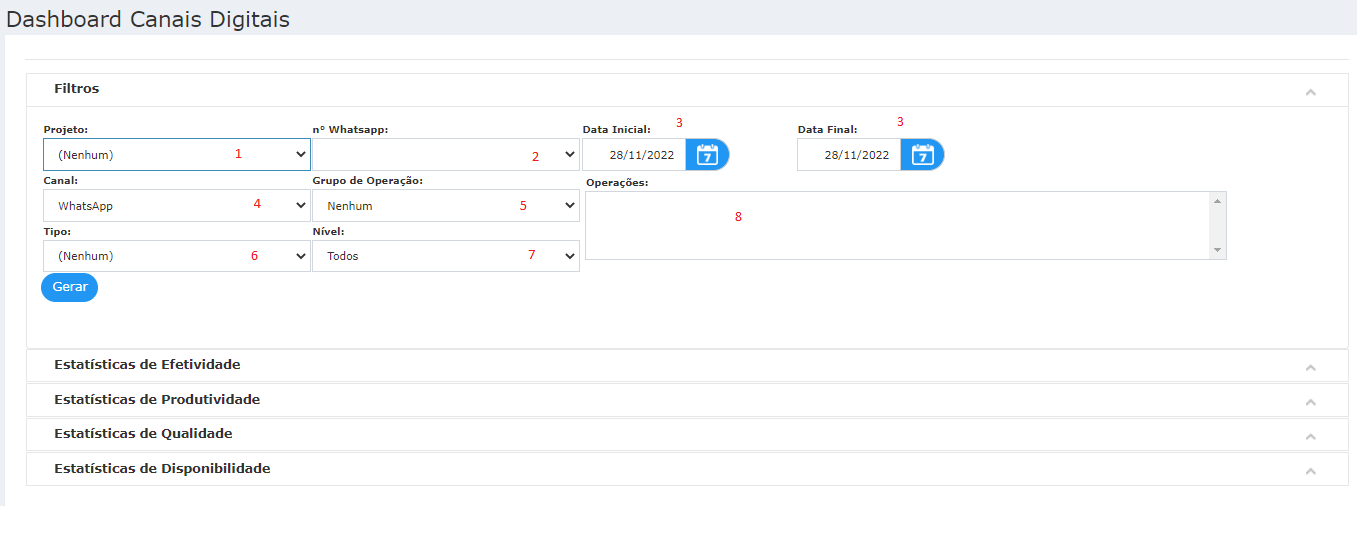Expand Estatísticas de Qualidade chevron
The height and width of the screenshot is (544, 1357).
(x=1310, y=437)
